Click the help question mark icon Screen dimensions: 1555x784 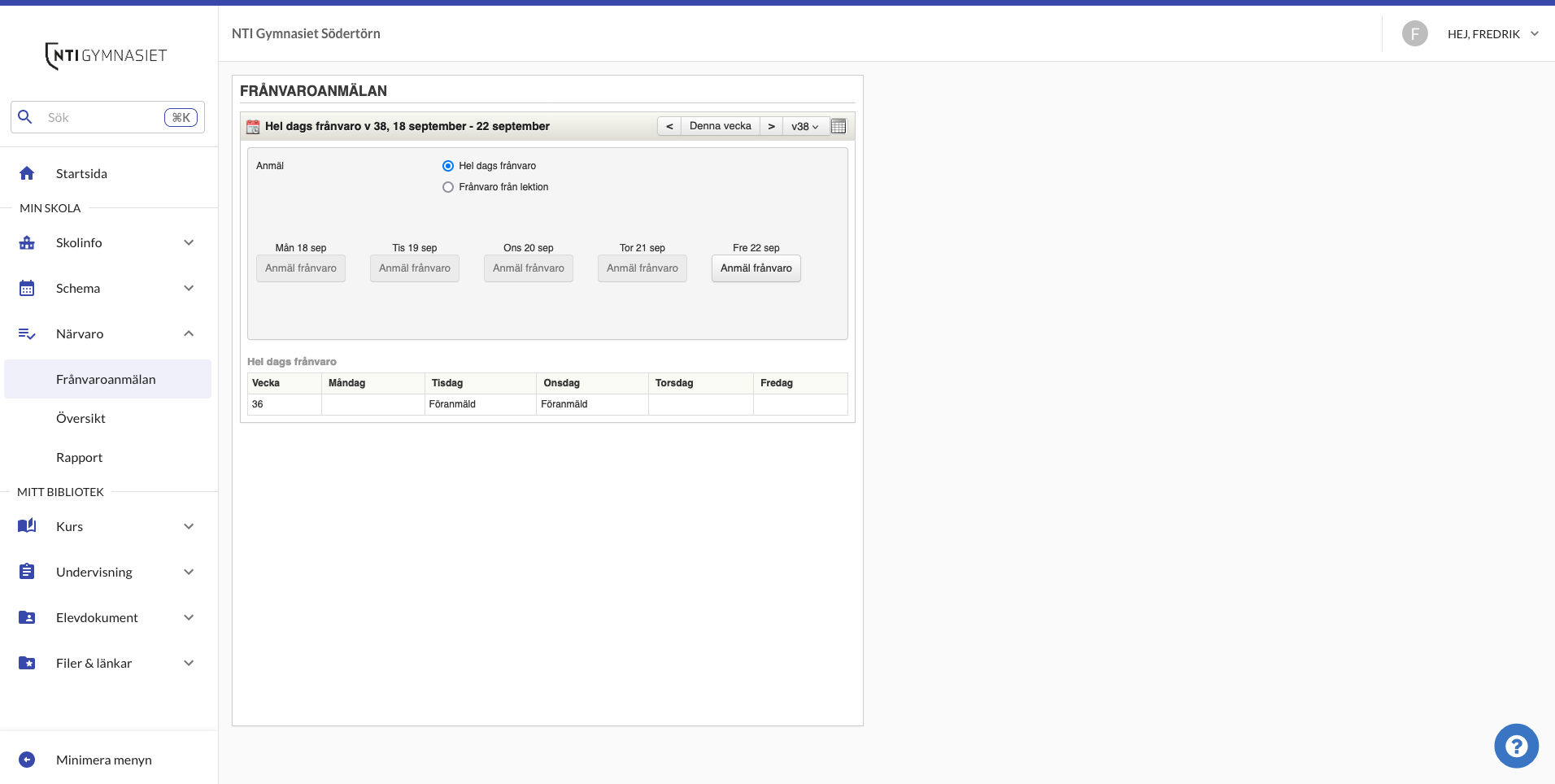pyautogui.click(x=1516, y=745)
